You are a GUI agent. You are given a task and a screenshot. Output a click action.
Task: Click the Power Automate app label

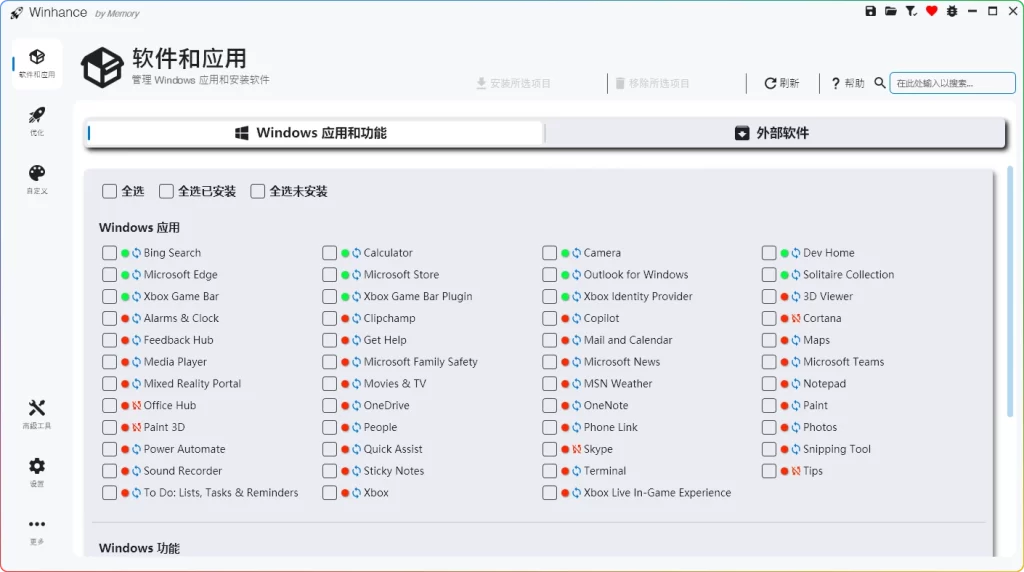coord(184,449)
